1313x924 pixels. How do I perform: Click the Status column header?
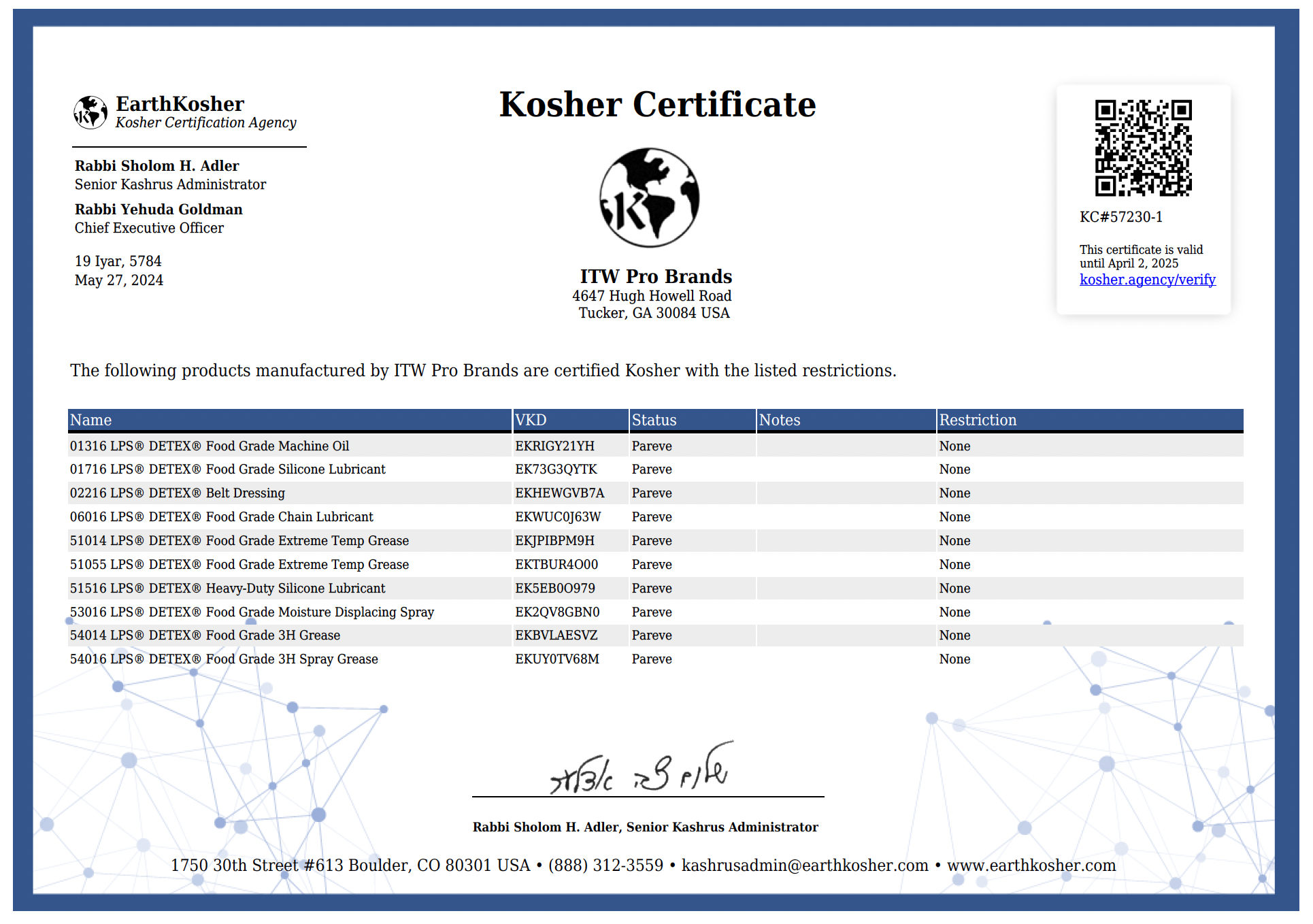click(x=653, y=420)
